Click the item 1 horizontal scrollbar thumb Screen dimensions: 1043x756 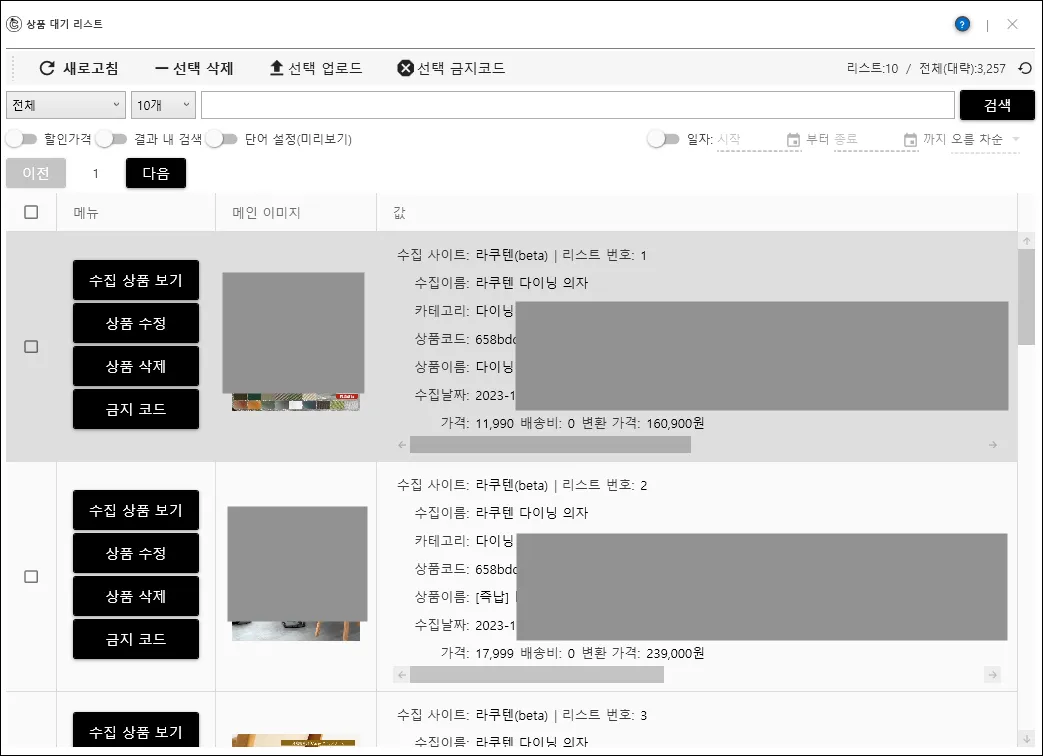click(x=550, y=445)
